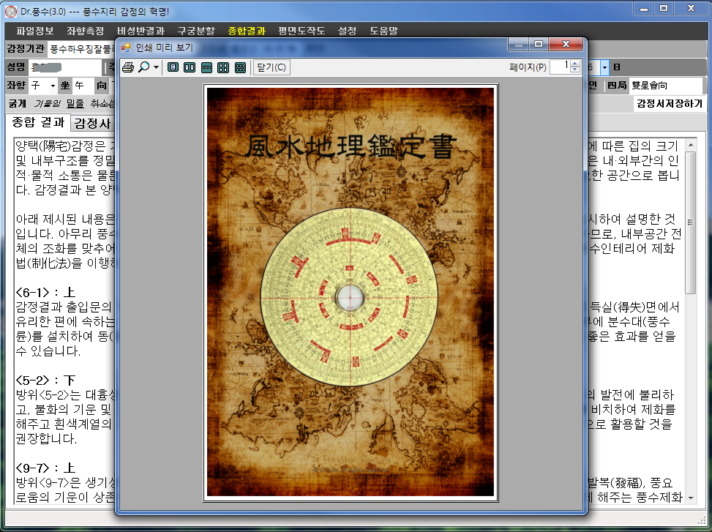Click the 페이지(P) page number field

(x=560, y=67)
